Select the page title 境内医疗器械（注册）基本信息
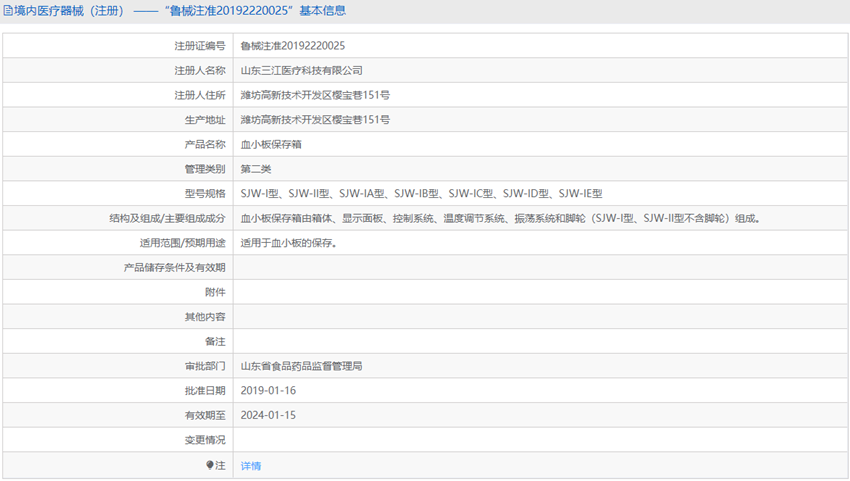This screenshot has width=850, height=481. pyautogui.click(x=175, y=11)
